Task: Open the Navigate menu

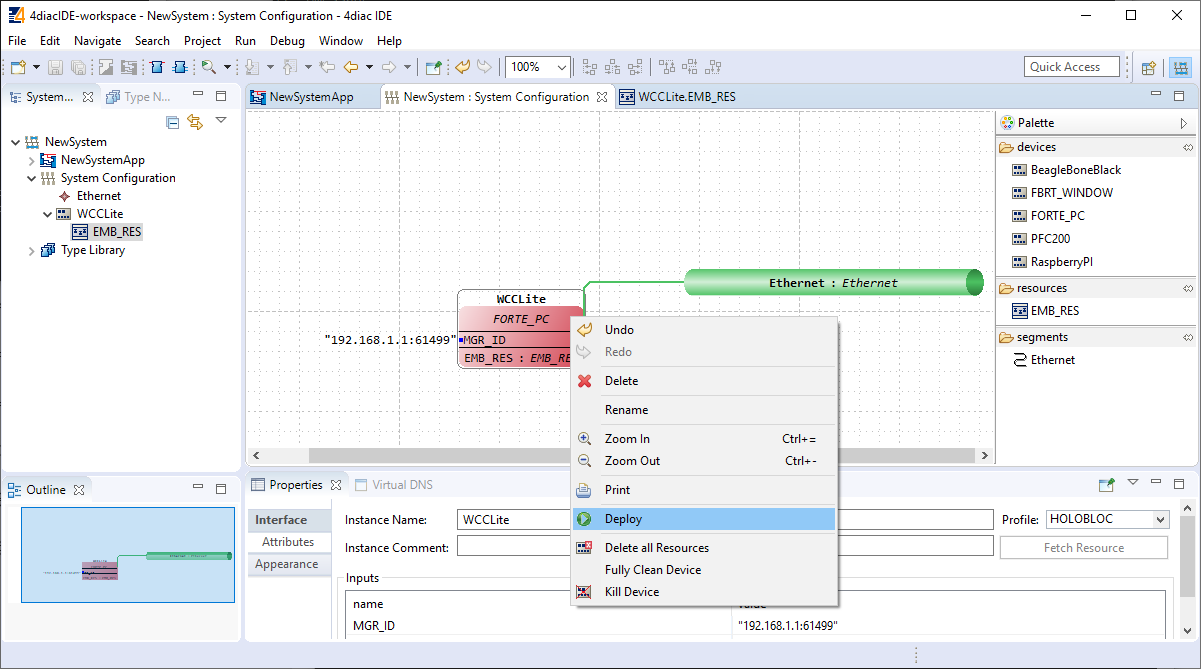Action: coord(97,41)
